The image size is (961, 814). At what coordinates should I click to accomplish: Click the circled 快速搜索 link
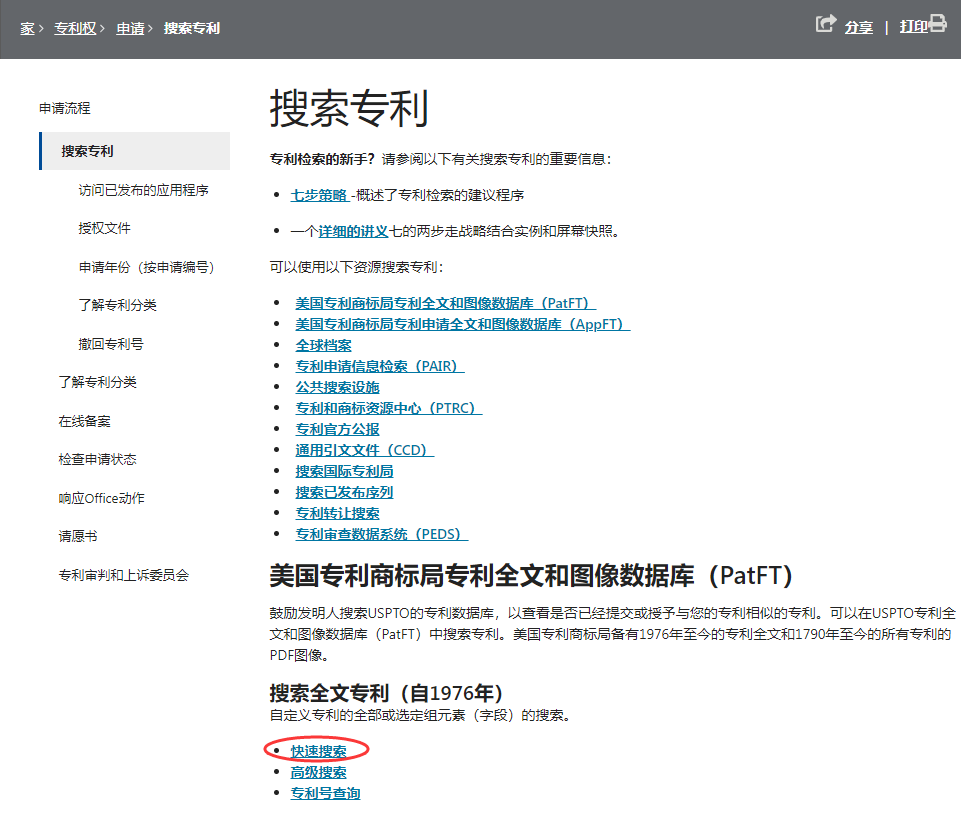pyautogui.click(x=319, y=751)
